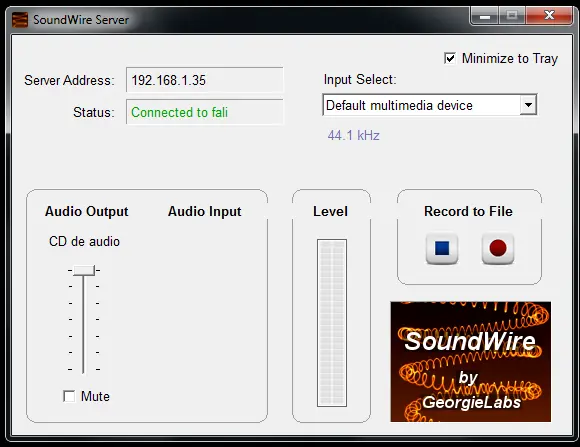Enable the Mute checkbox
Viewport: 580px width, 447px height.
pyautogui.click(x=69, y=396)
